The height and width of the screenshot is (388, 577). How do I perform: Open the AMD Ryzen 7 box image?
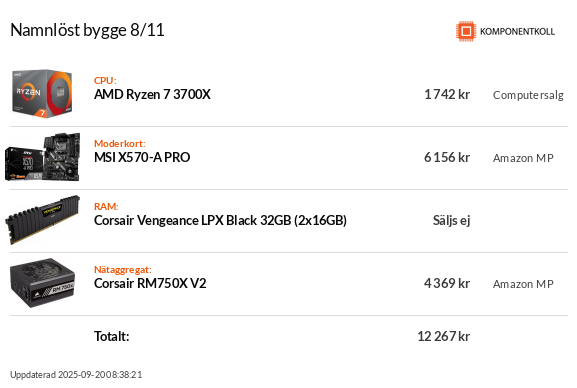point(42,94)
